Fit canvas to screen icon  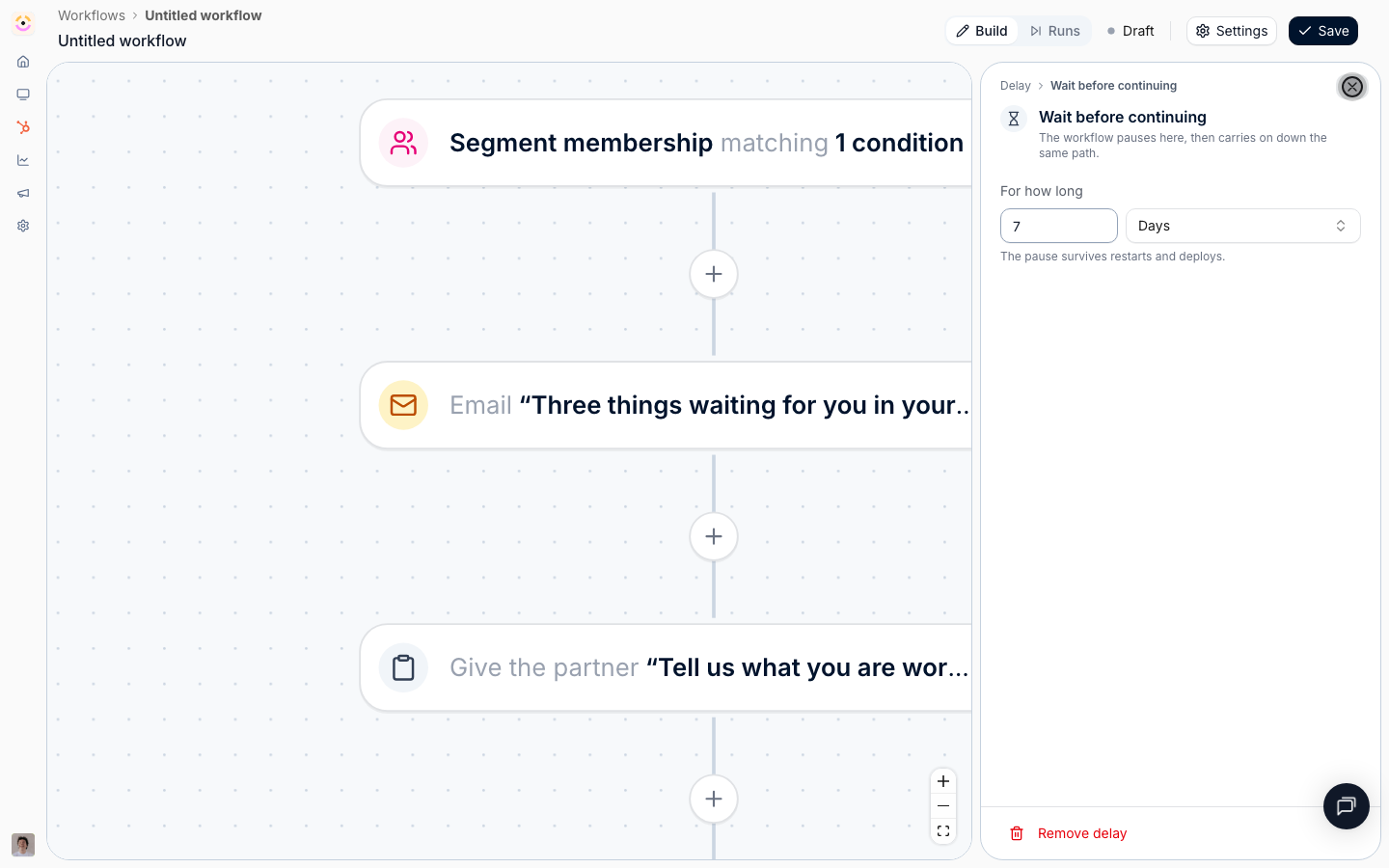[x=943, y=831]
